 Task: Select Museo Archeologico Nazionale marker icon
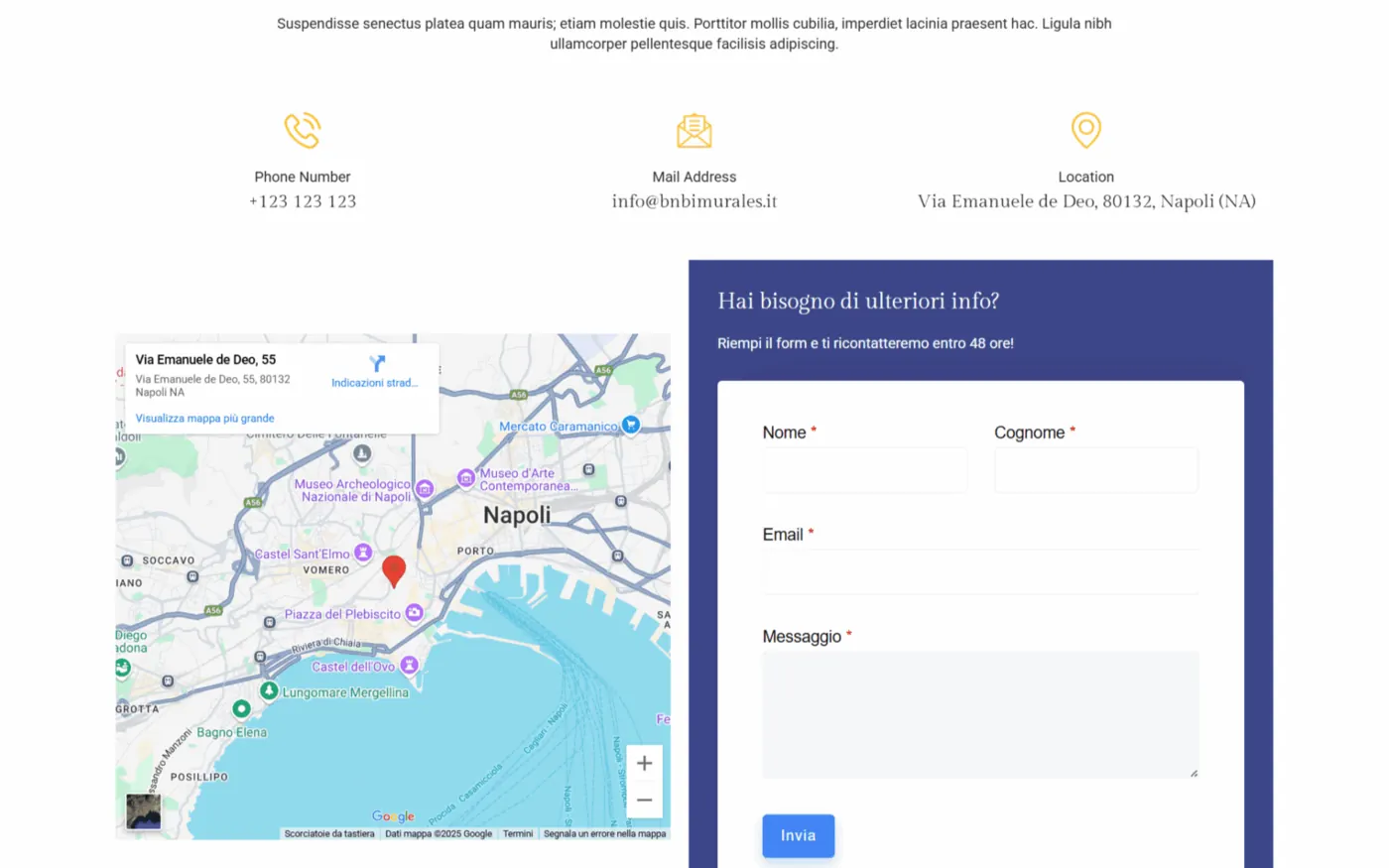click(425, 488)
